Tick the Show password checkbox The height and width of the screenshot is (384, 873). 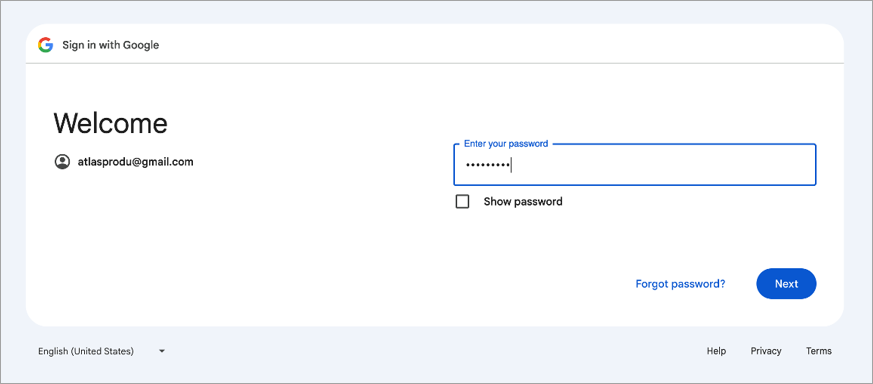[462, 201]
